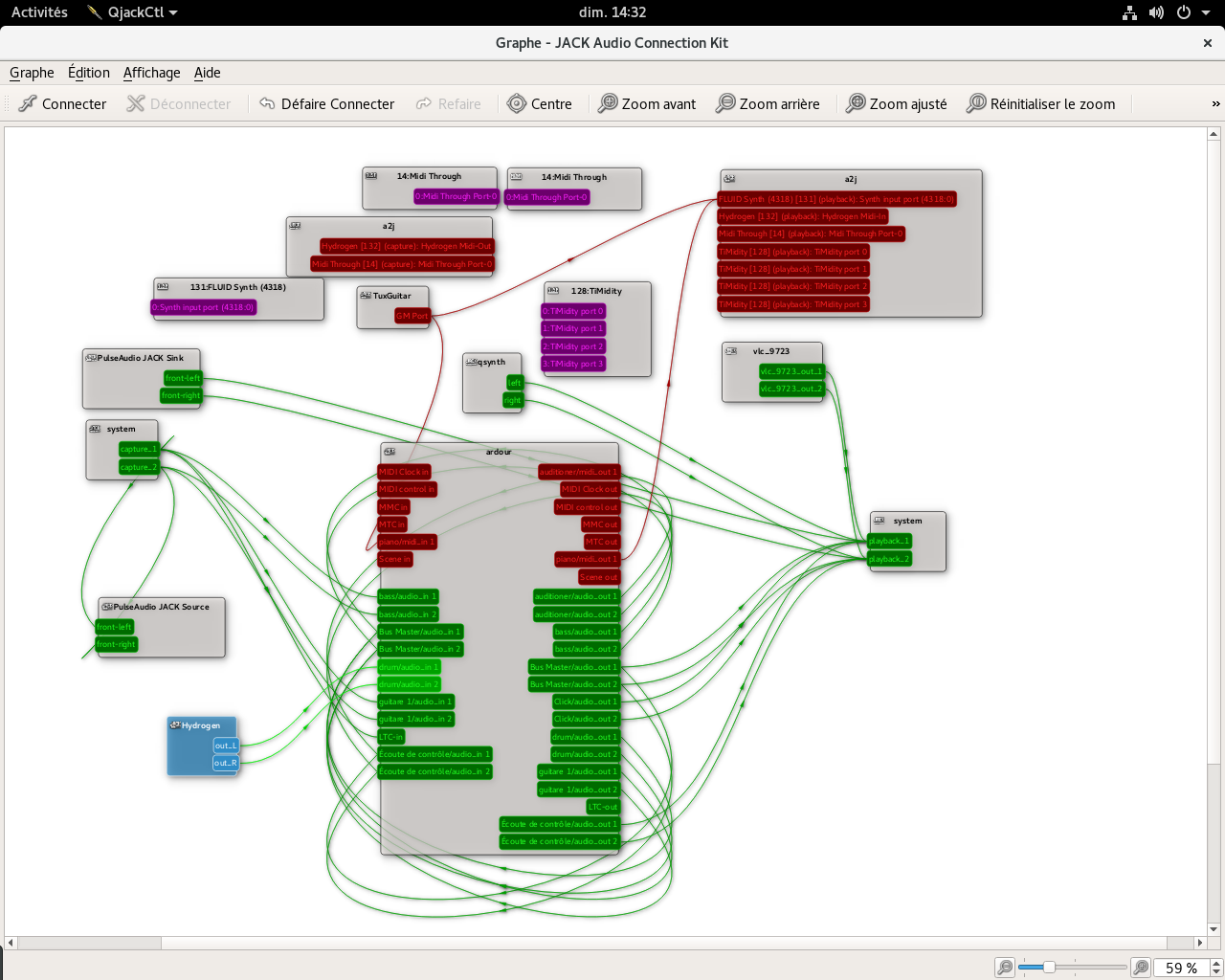
Task: Open the QjackCtl application menu dropdown
Action: tap(132, 12)
